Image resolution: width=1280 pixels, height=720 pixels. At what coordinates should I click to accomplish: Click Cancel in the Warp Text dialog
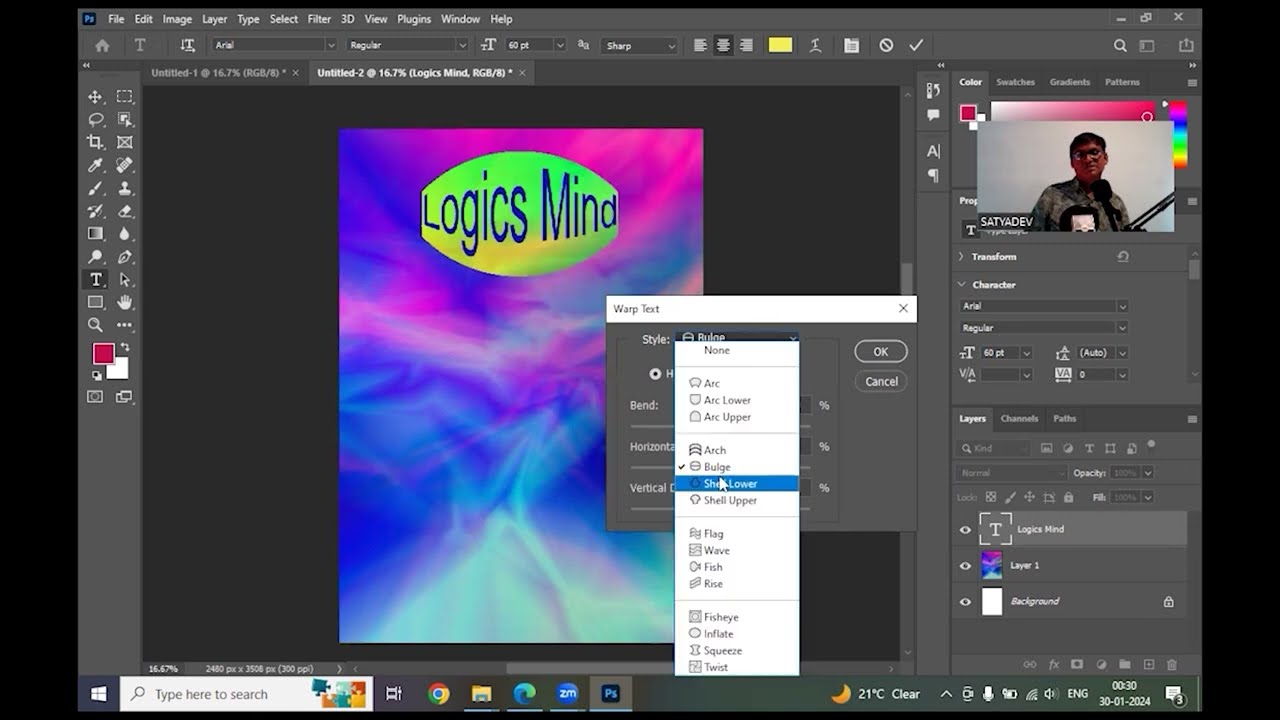pos(881,381)
